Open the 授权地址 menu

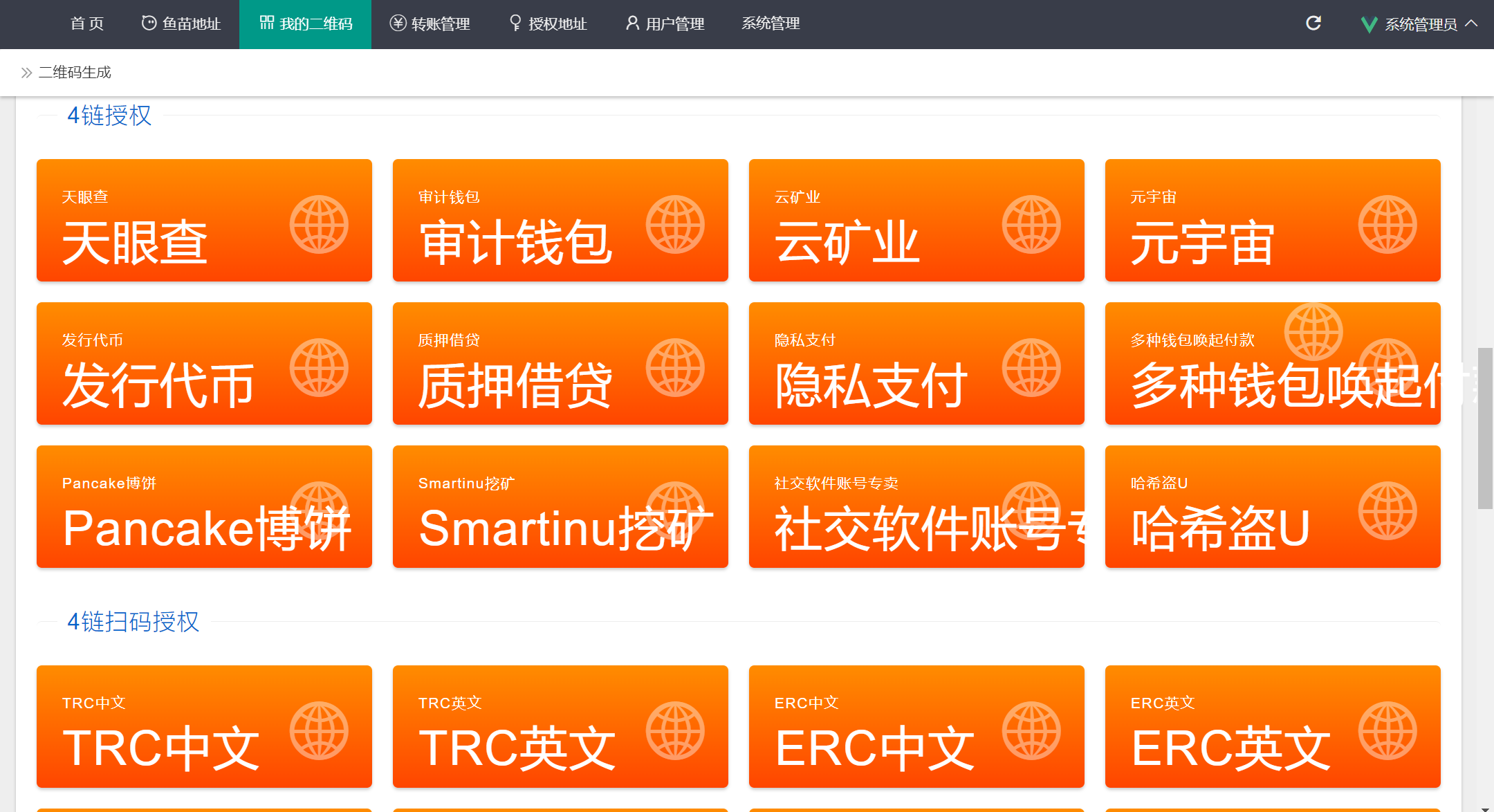[x=547, y=24]
